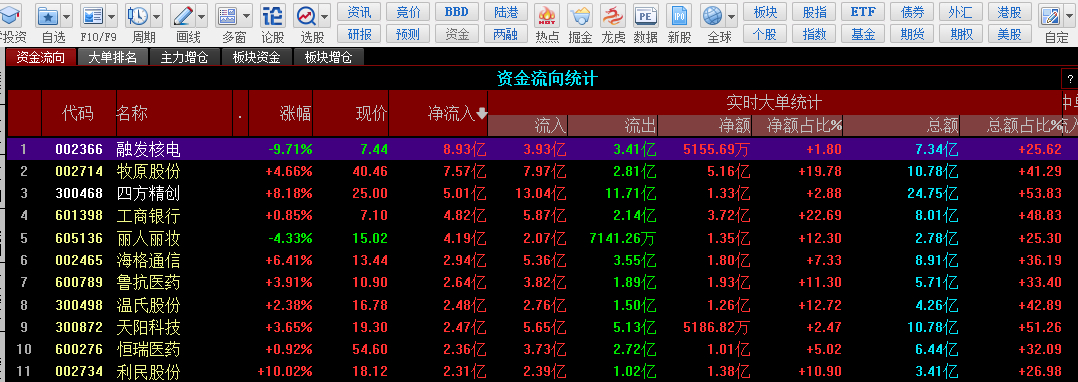
Task: Click the 资金 button
Action: click(457, 34)
